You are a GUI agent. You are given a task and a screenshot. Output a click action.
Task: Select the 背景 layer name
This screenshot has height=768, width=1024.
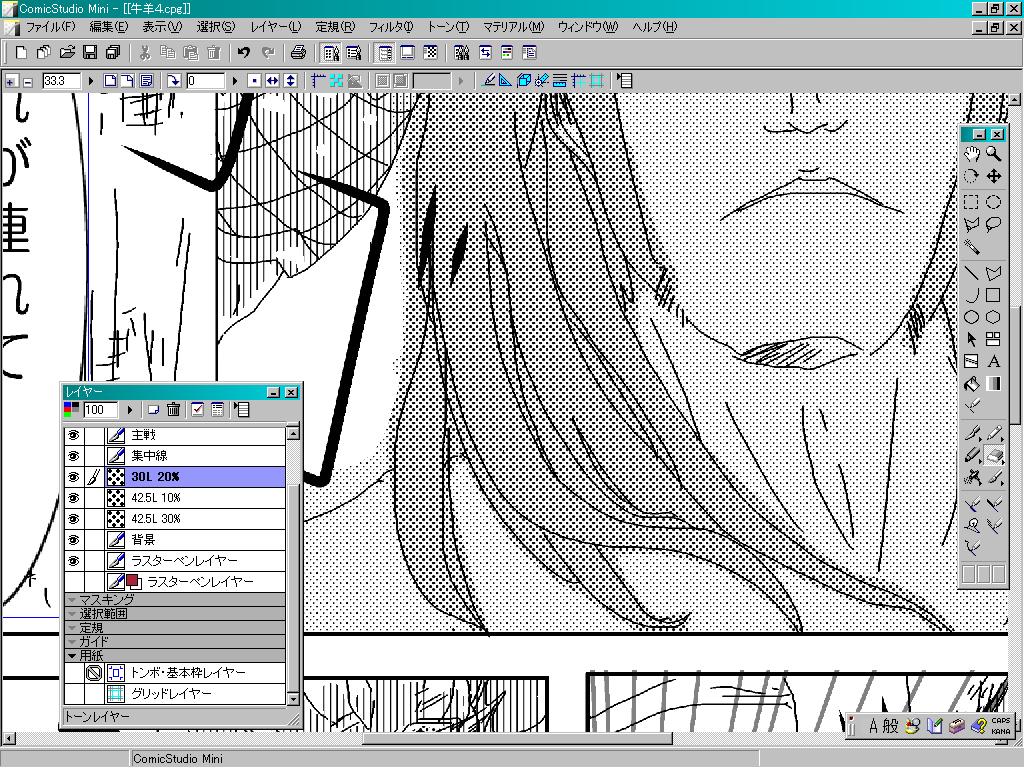coord(143,539)
